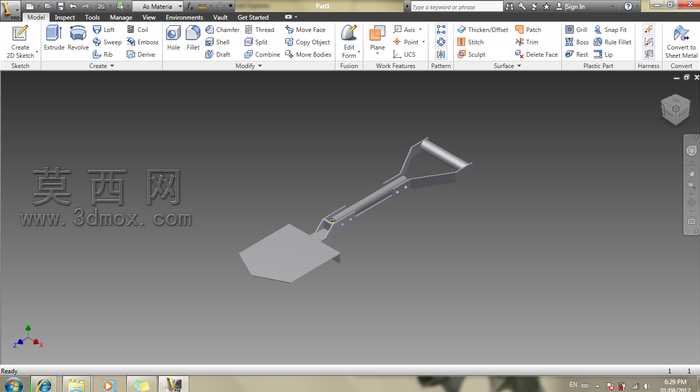The height and width of the screenshot is (392, 700).
Task: Open Edit Form in Fusion
Action: click(x=349, y=42)
